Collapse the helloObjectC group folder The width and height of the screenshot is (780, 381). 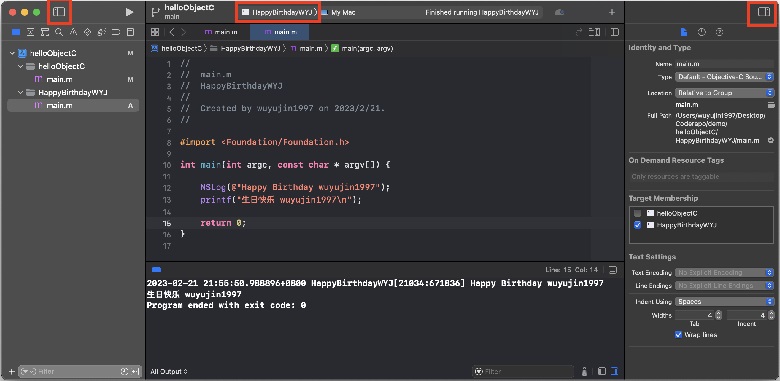[20, 66]
